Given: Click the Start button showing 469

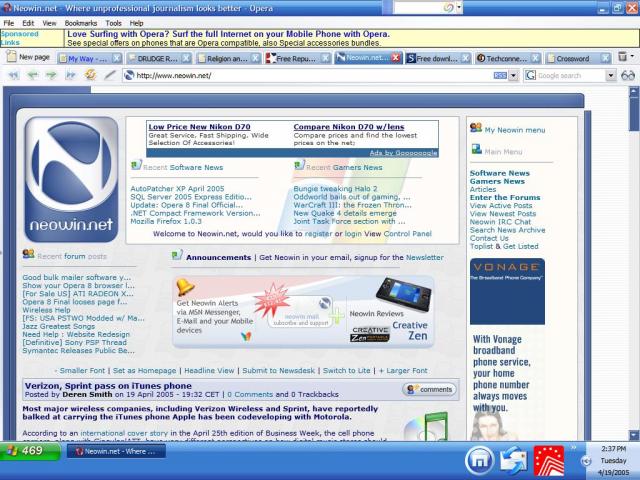Looking at the screenshot, I should (30, 451).
